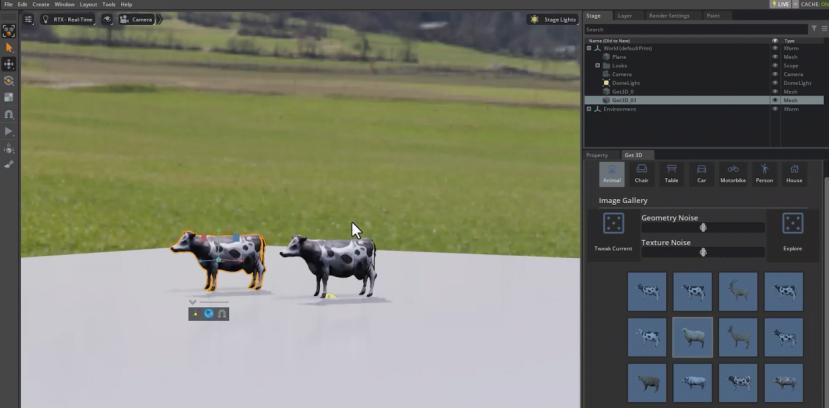This screenshot has height=408, width=830.
Task: Click into the Stage Search field
Action: (x=696, y=29)
